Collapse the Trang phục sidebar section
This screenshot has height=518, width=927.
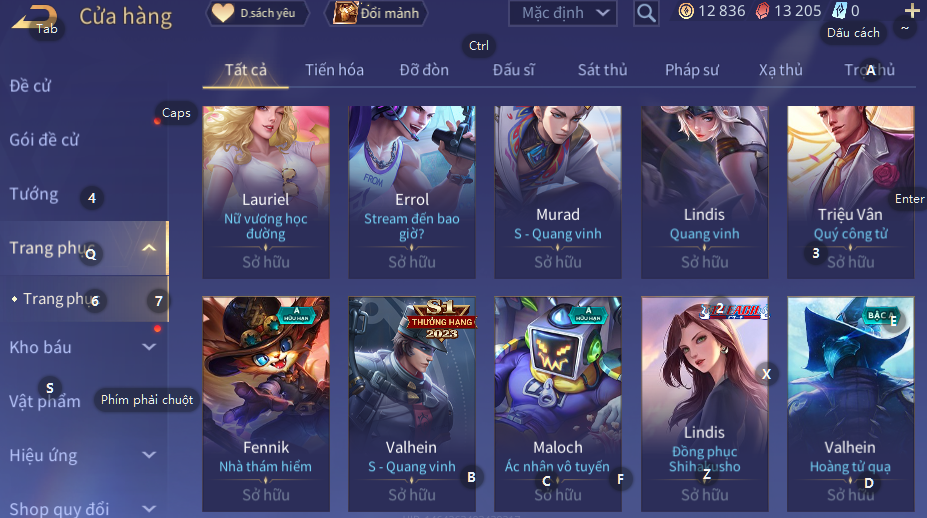coord(149,248)
